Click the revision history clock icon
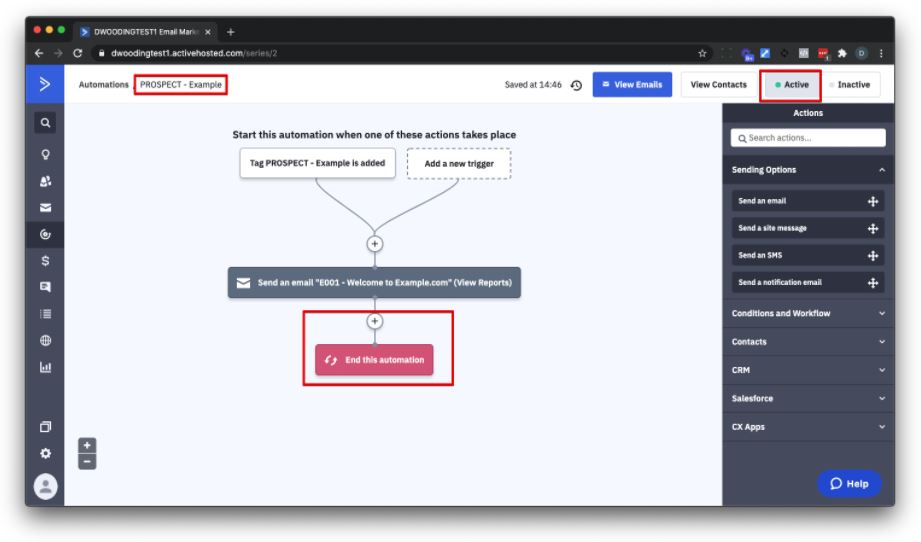Screen dimensions: 921x542 pyautogui.click(x=576, y=85)
